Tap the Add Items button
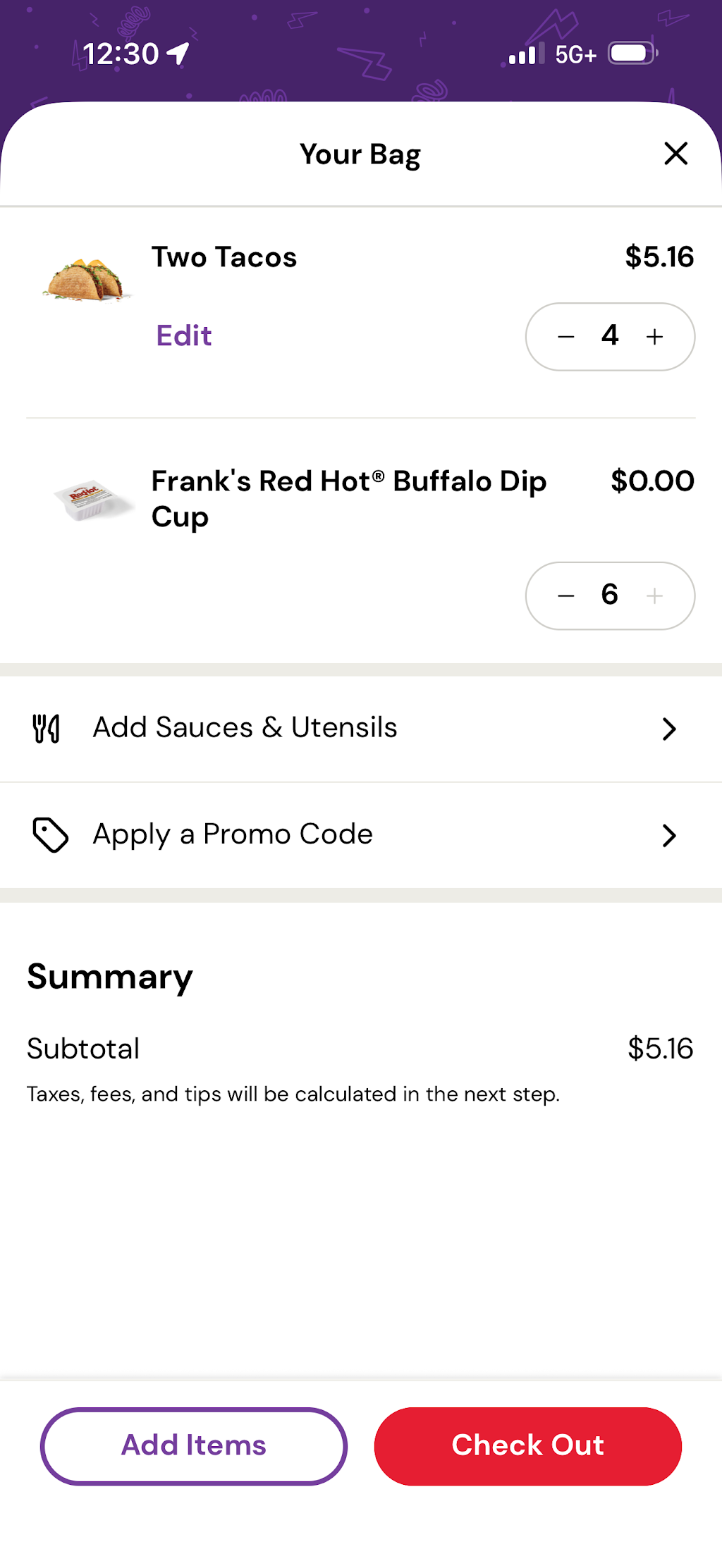Screen dimensions: 722x1568 [x=194, y=1446]
